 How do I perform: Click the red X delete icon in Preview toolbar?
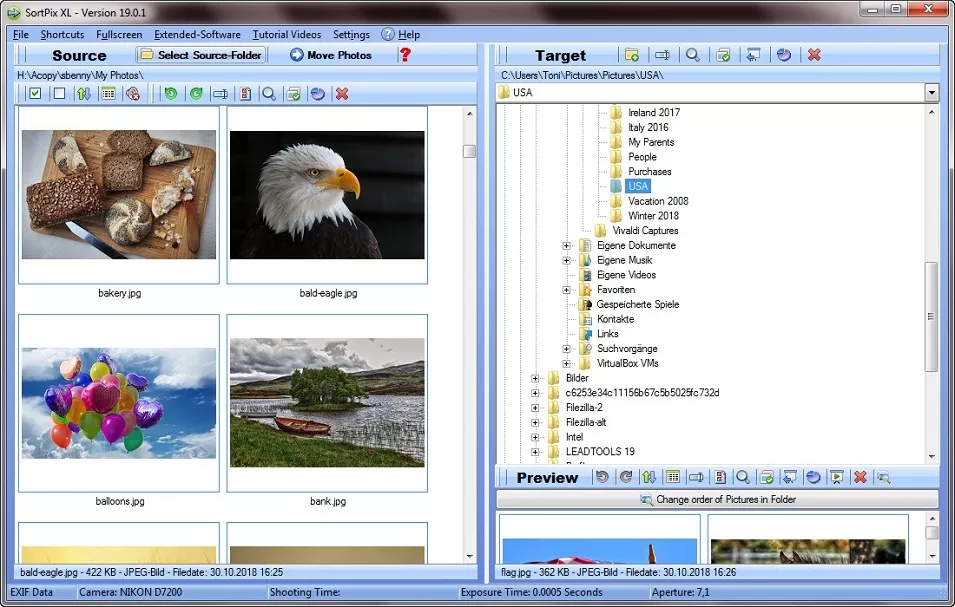pyautogui.click(x=860, y=477)
